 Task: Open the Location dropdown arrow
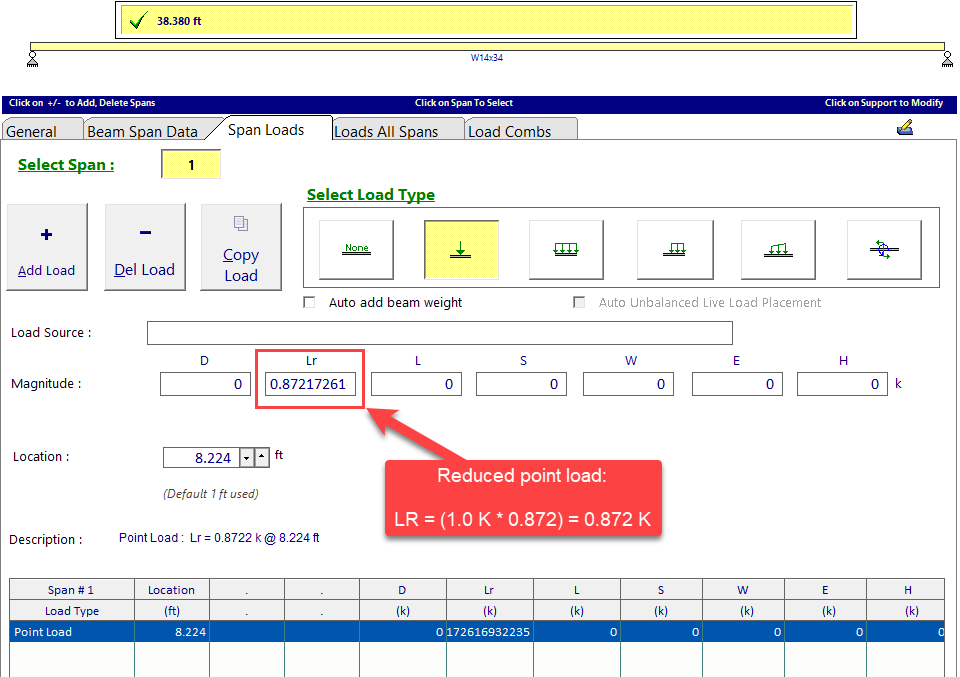point(246,457)
